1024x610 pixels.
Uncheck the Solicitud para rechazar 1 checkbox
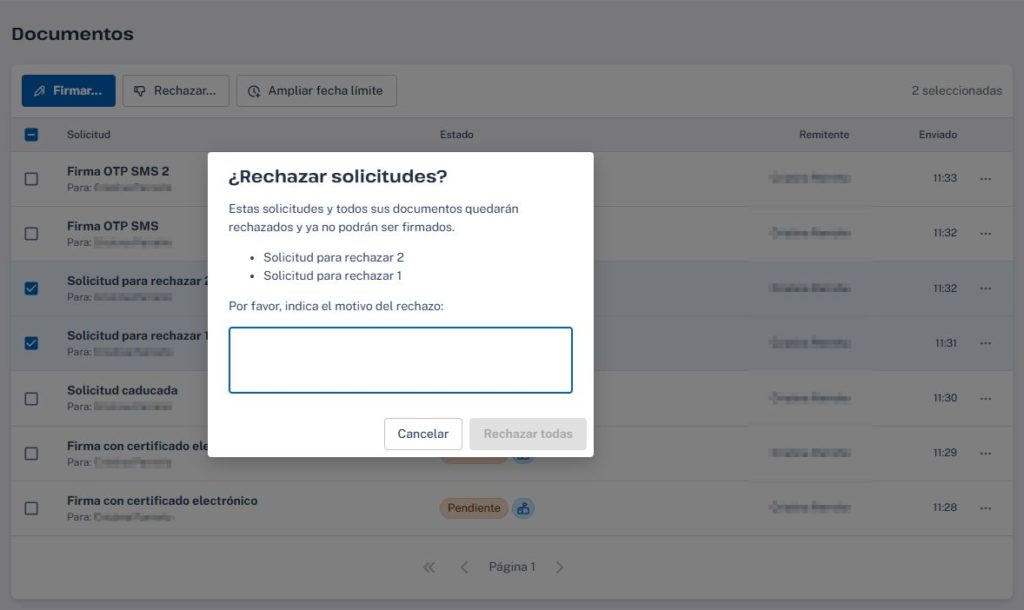click(31, 343)
